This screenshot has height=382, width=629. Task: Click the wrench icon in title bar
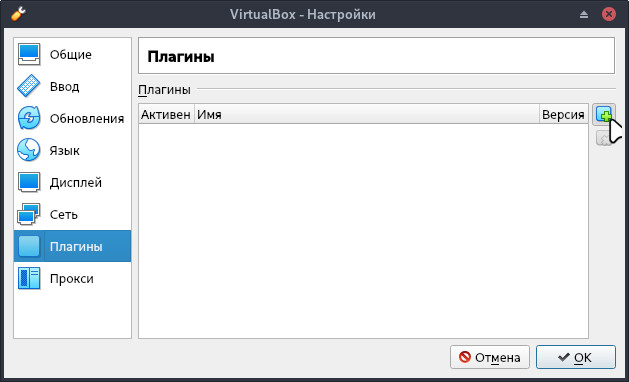tap(18, 14)
